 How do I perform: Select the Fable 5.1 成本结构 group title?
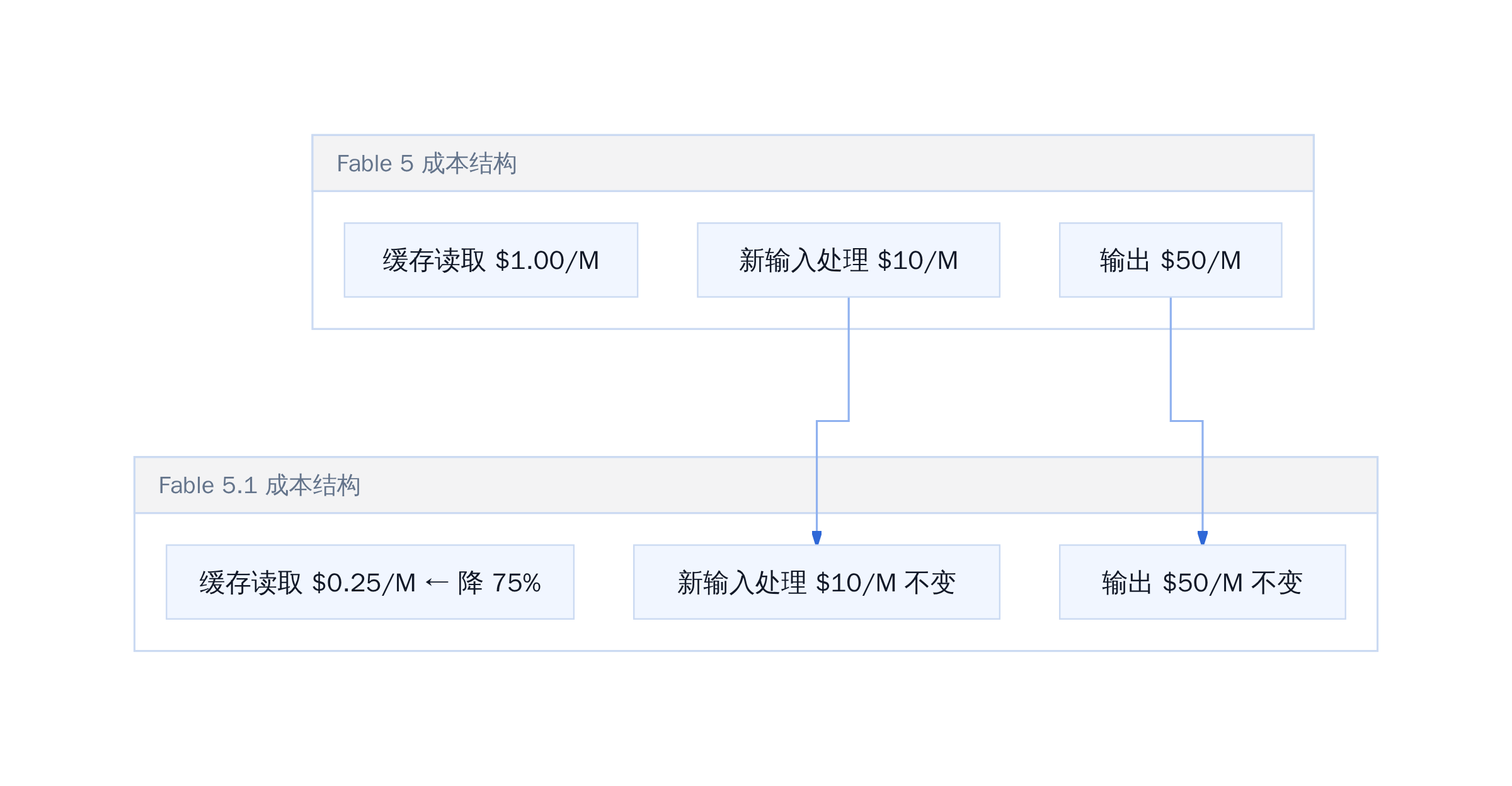click(259, 486)
